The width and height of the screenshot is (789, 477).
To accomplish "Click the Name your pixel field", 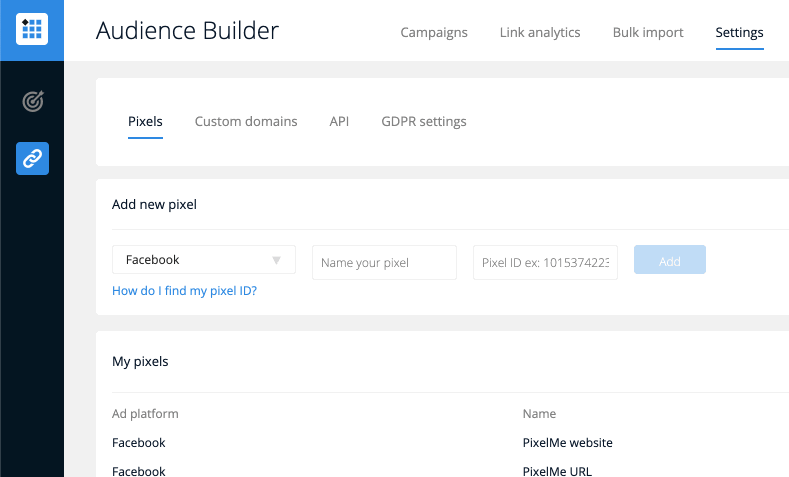I will pyautogui.click(x=384, y=263).
